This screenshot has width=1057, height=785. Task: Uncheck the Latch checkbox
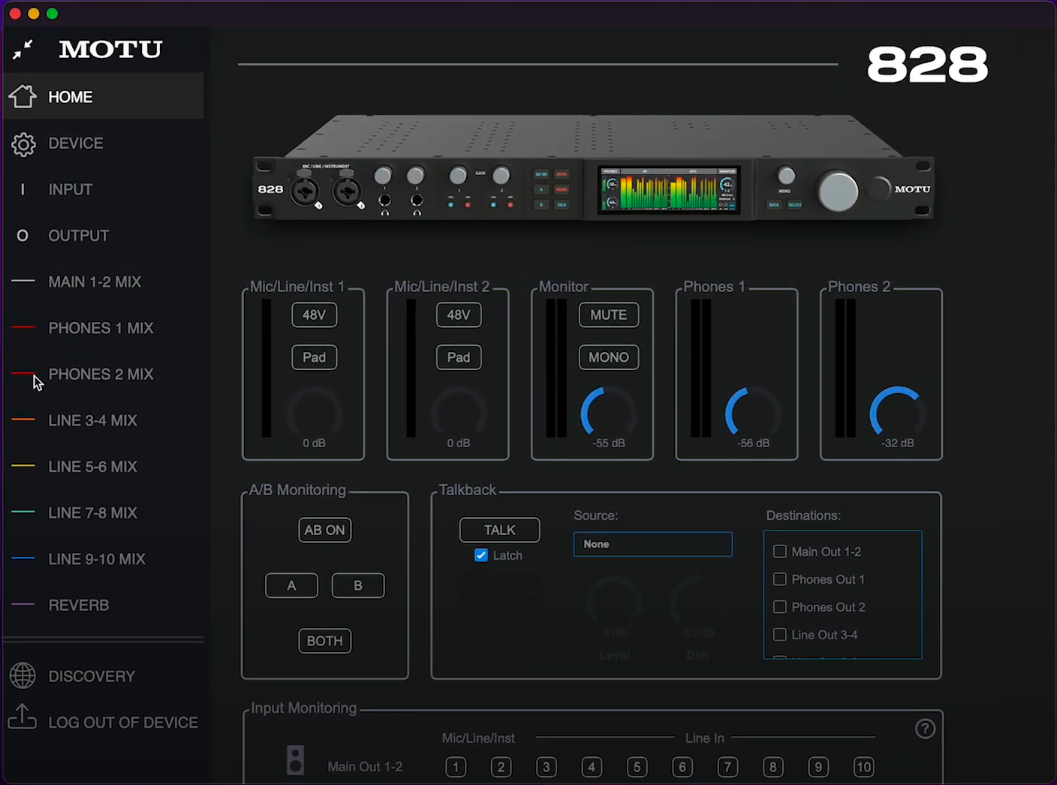pos(481,555)
